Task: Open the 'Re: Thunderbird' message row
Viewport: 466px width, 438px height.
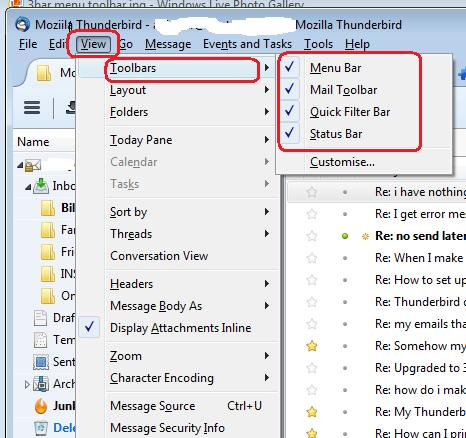Action: pos(377,302)
